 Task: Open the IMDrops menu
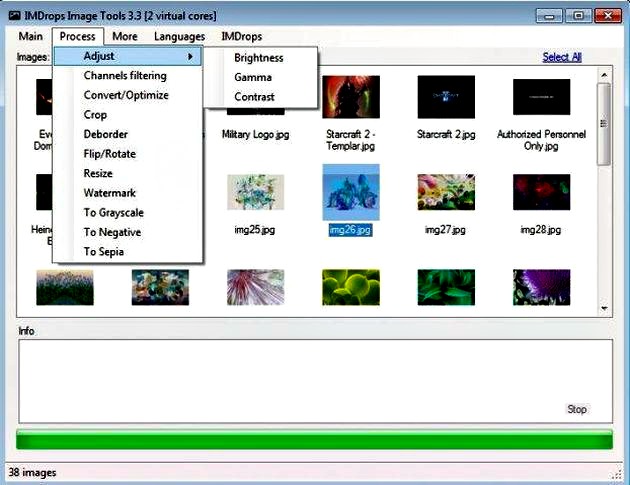[241, 37]
